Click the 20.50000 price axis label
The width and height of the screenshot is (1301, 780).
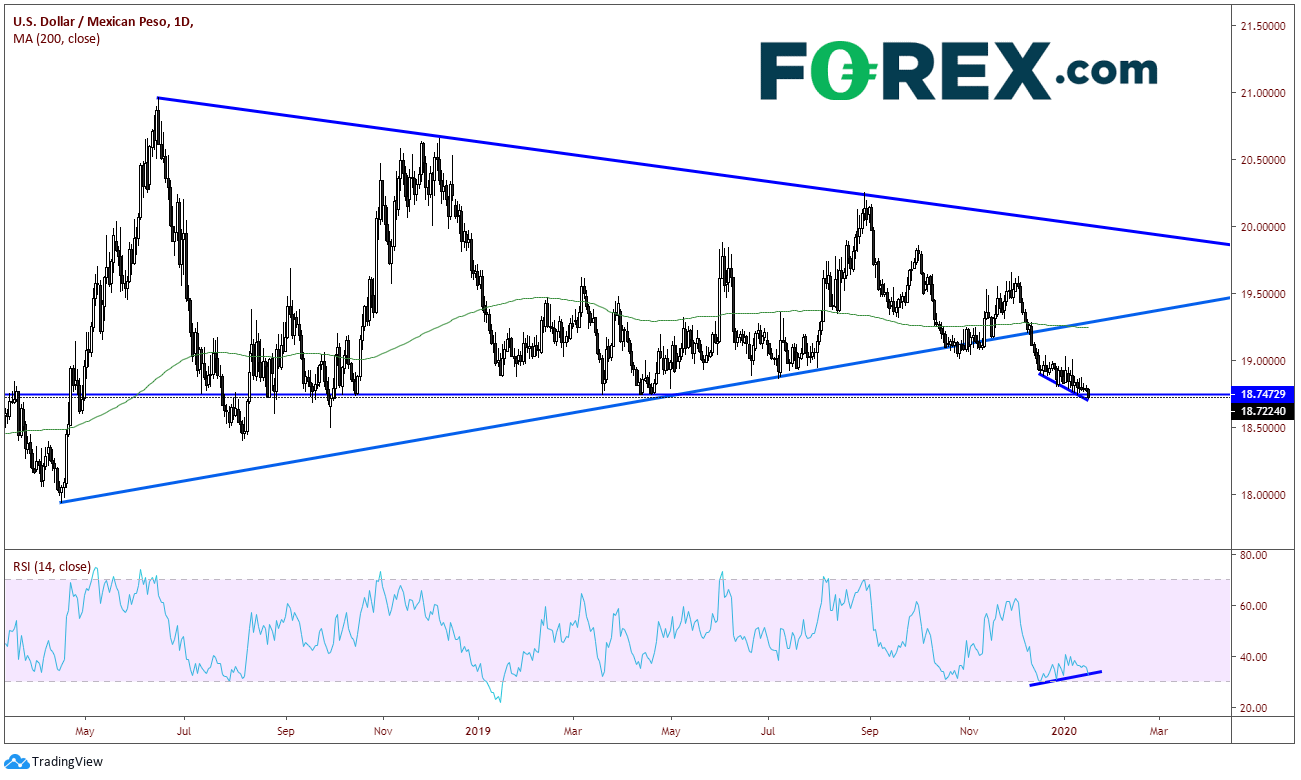(1264, 160)
